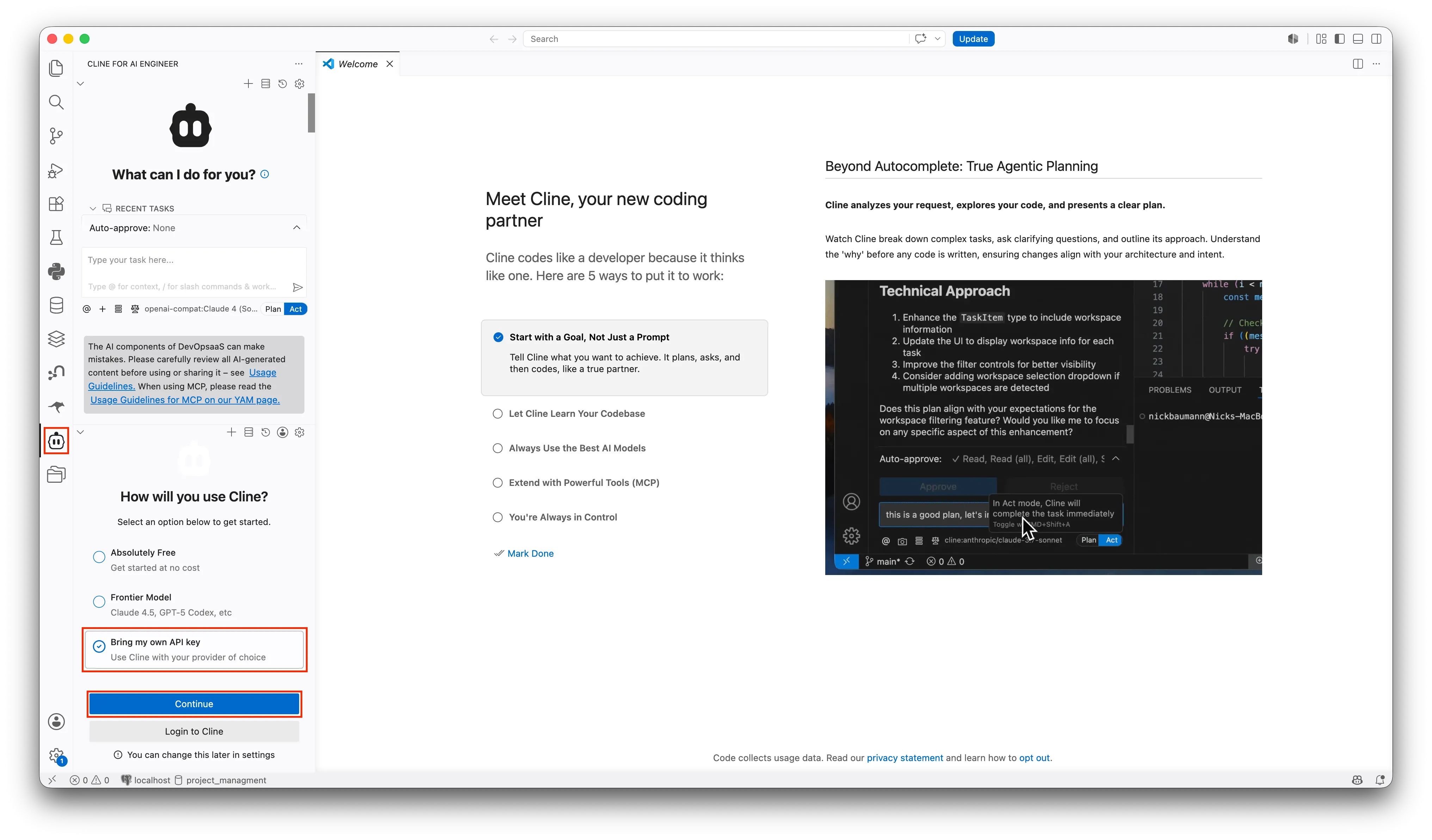The image size is (1432, 840).
Task: Open editor more actions ellipsis
Action: click(1376, 64)
